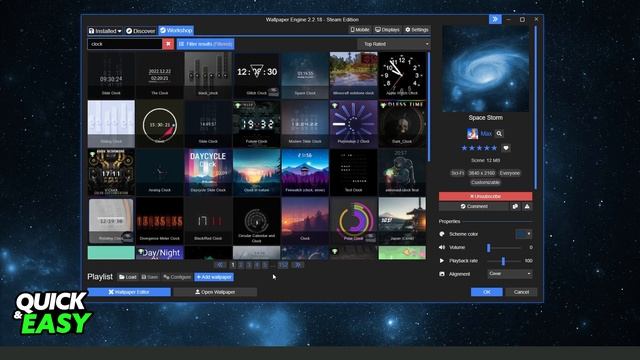Viewport: 640px width, 360px height.
Task: Select the Day/Night wallpaper thumbnail
Action: [x=160, y=253]
